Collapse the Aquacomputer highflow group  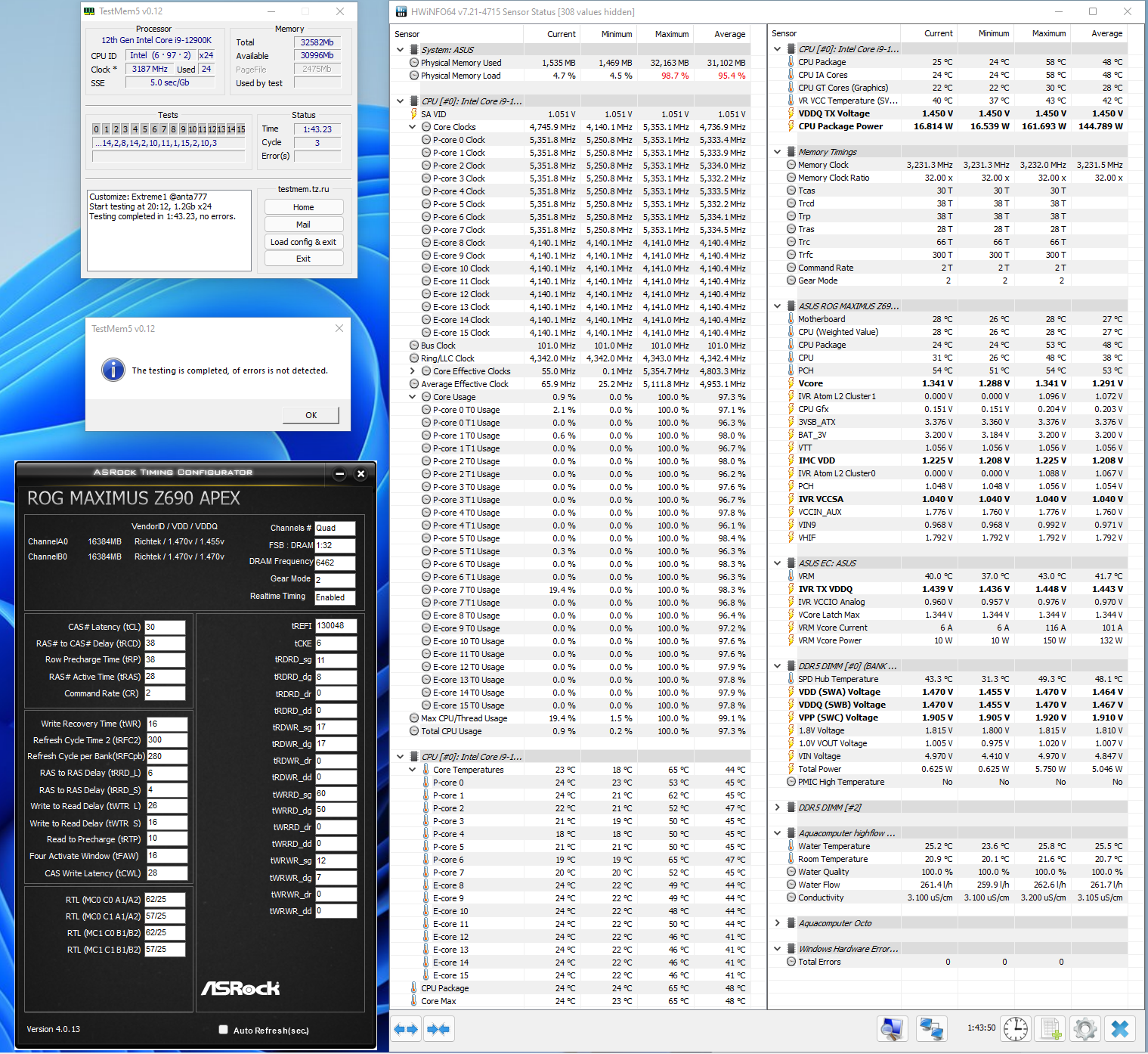777,833
